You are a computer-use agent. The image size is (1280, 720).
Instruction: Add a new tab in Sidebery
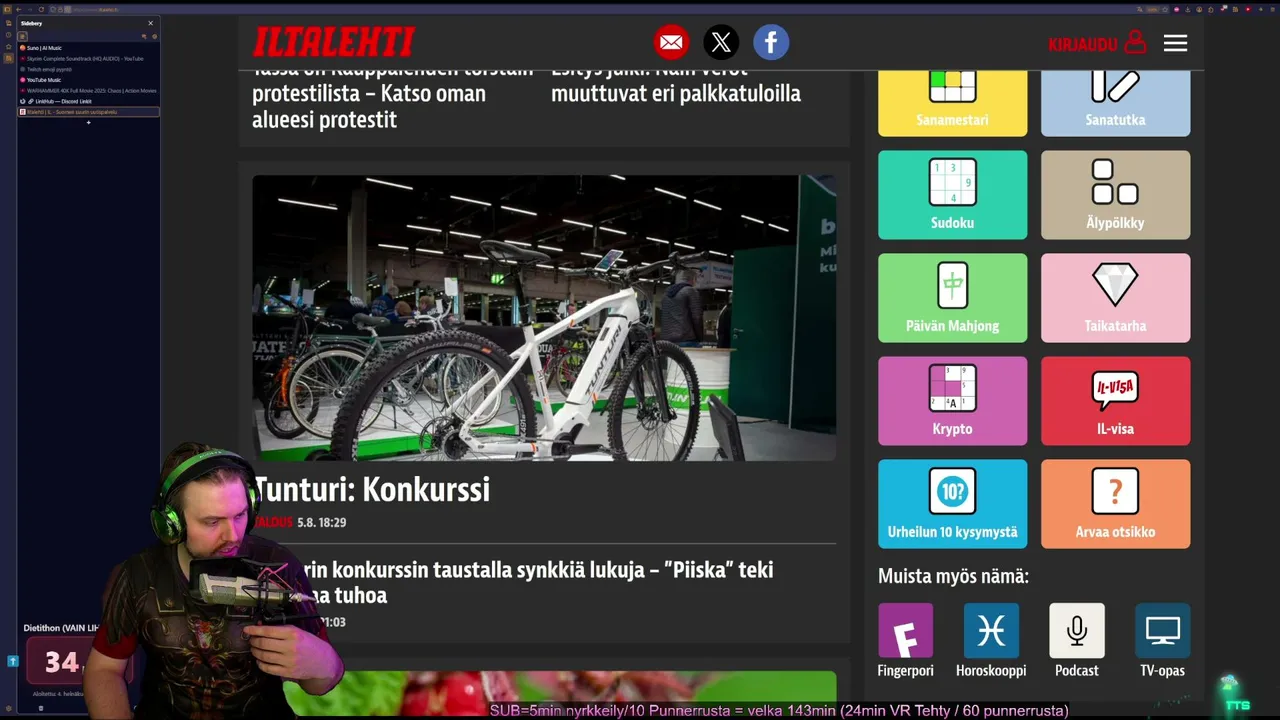click(88, 123)
